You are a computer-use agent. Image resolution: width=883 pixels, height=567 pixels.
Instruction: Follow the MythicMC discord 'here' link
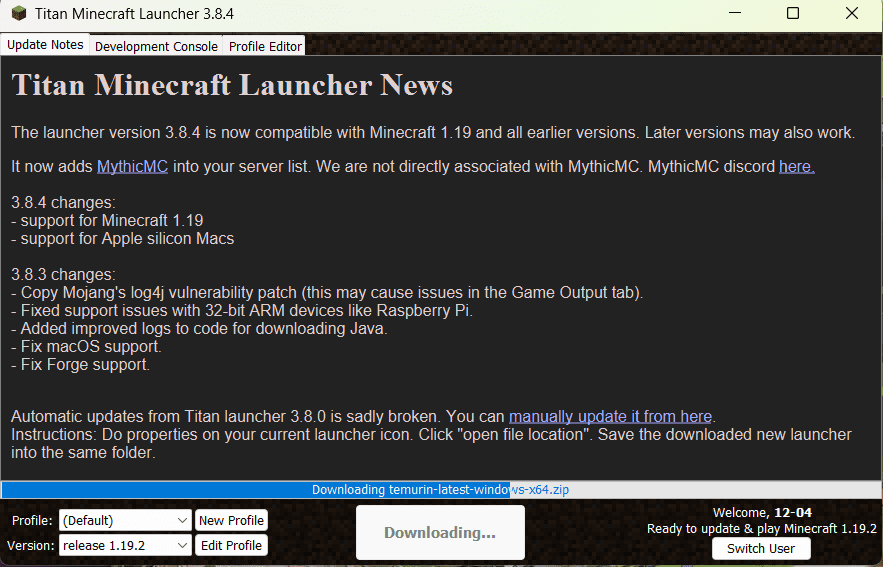click(796, 167)
